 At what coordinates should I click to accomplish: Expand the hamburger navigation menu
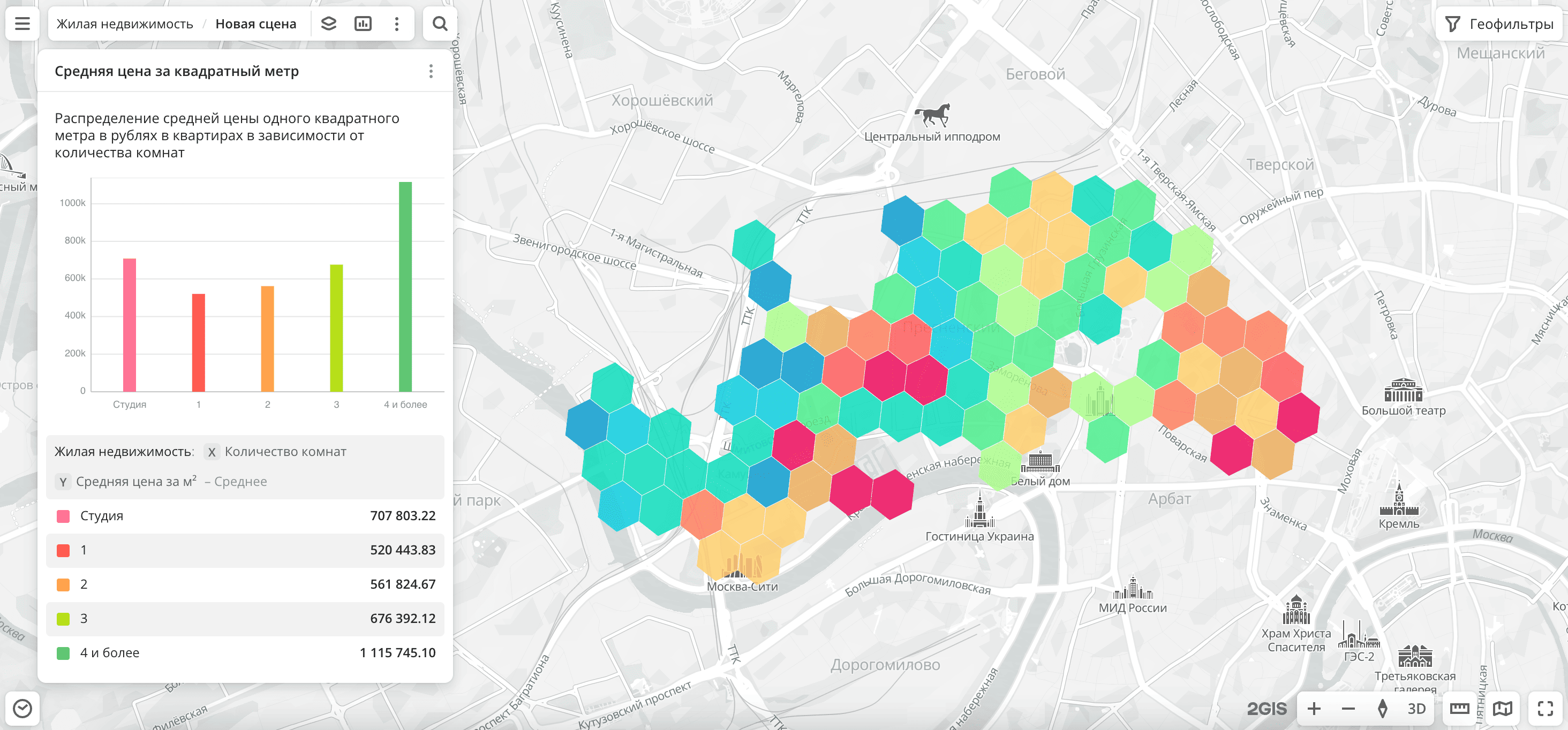(x=22, y=23)
